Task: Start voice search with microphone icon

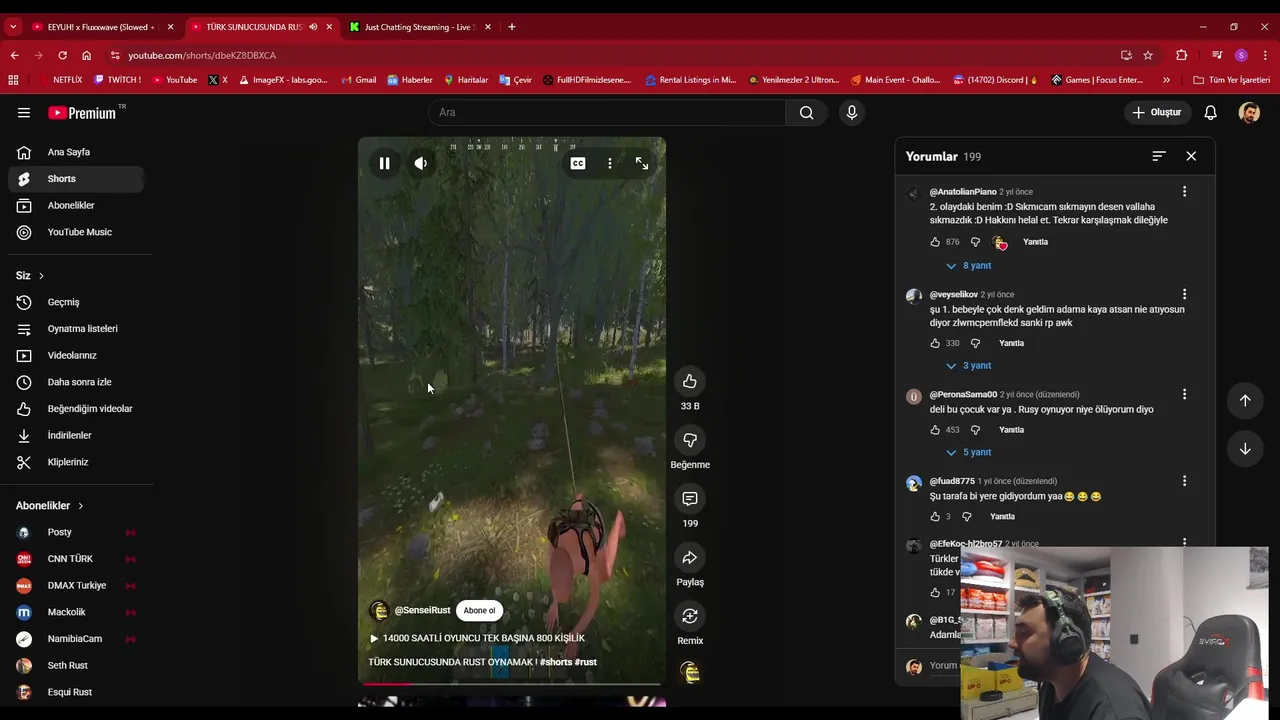Action: 852,112
